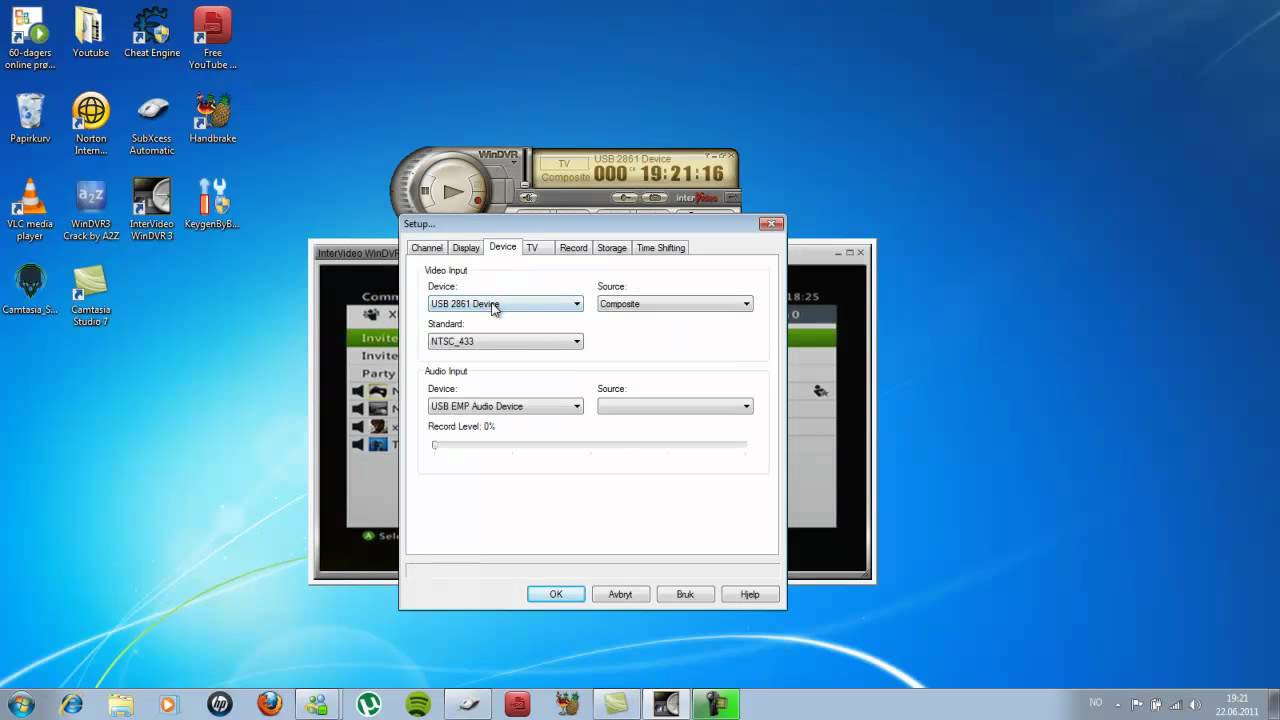
Task: Open Windows Live Messenger taskbar icon
Action: [x=319, y=705]
